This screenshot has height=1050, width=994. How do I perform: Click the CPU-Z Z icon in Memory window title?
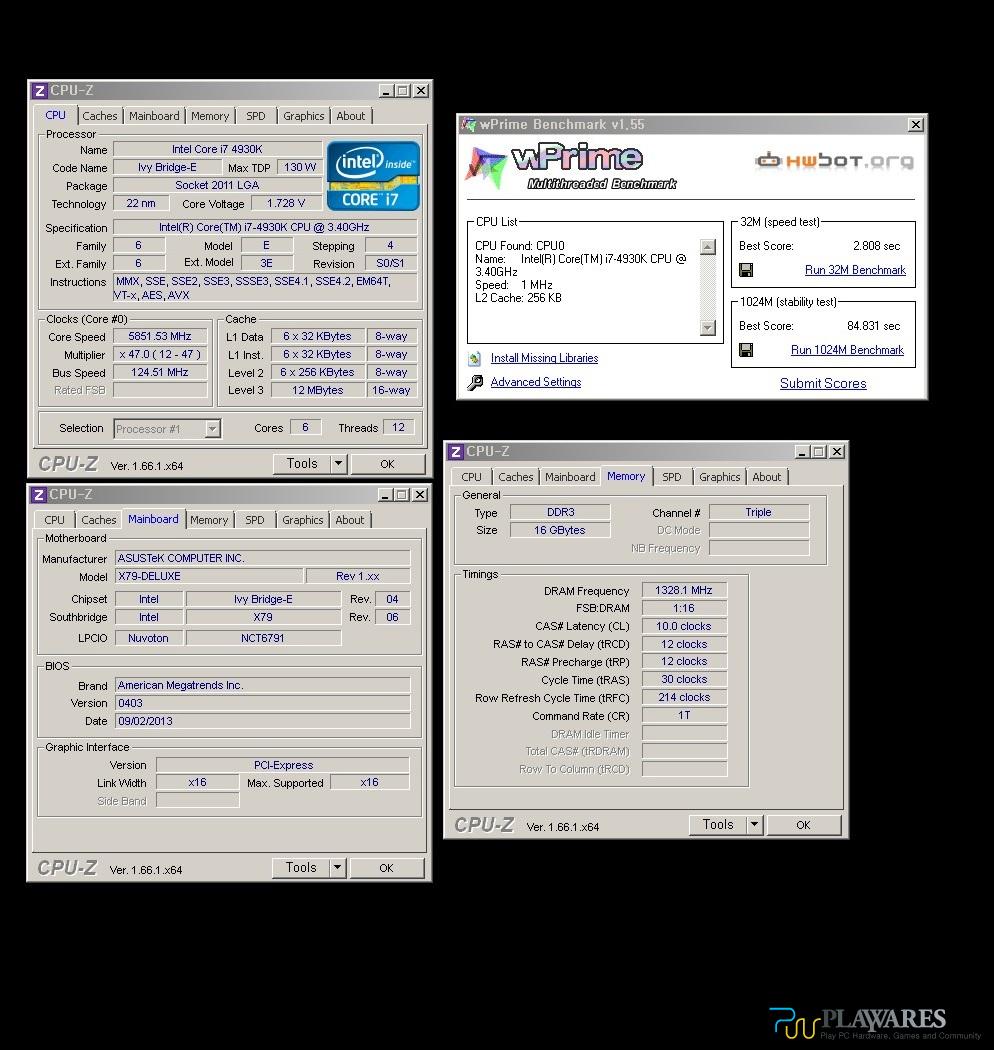pyautogui.click(x=455, y=451)
